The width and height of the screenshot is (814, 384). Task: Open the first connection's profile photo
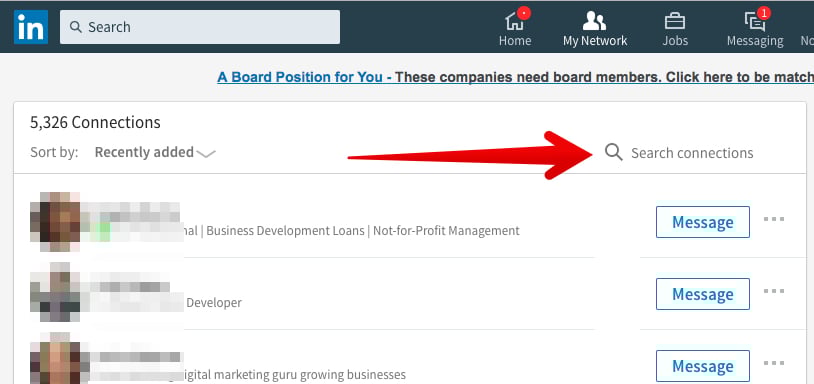[x=55, y=222]
